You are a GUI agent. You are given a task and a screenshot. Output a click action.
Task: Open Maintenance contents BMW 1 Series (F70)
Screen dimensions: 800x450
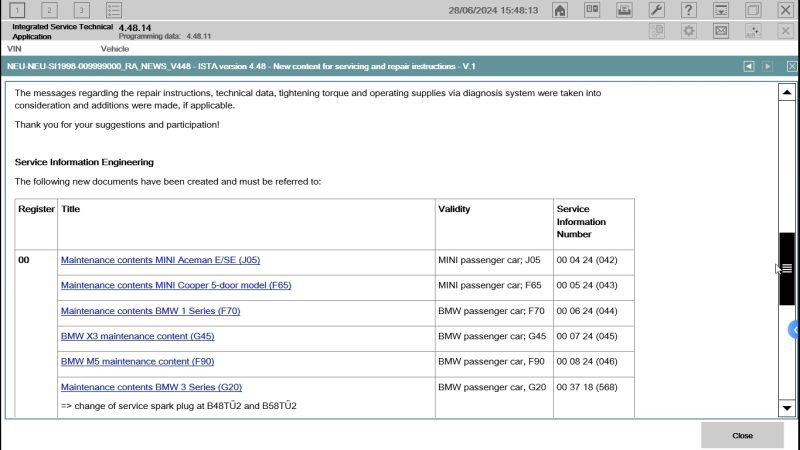(x=151, y=311)
